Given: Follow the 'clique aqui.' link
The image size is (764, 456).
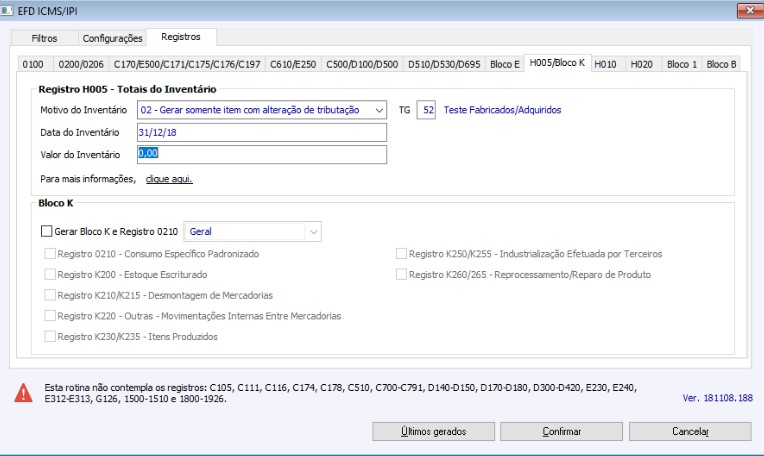Looking at the screenshot, I should (169, 179).
